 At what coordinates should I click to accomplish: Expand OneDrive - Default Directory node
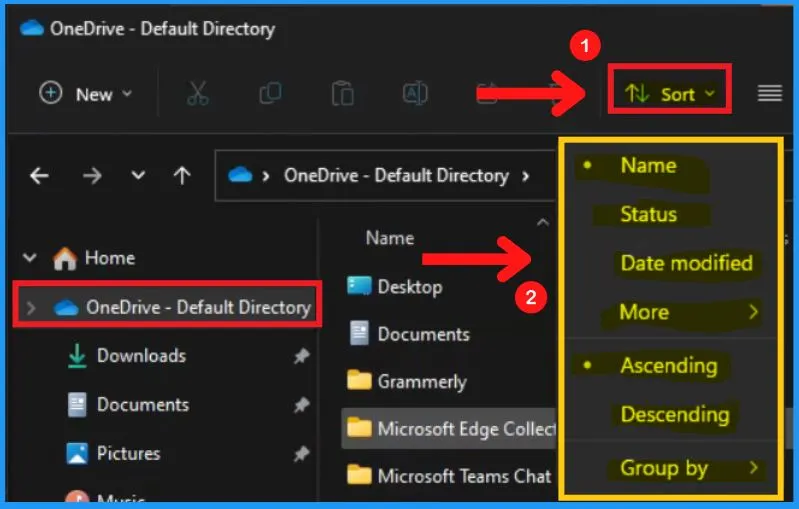click(31, 308)
